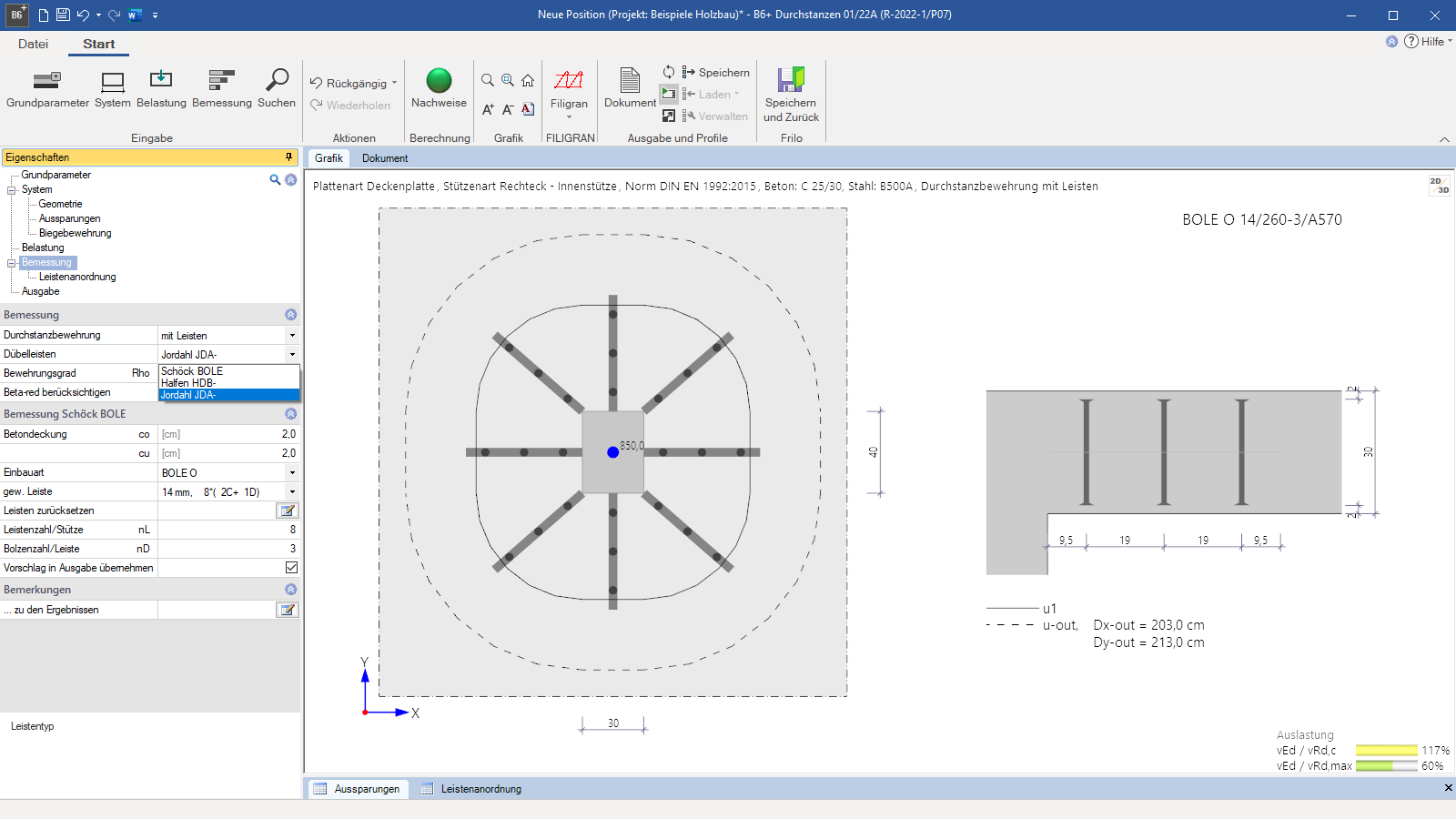
Task: Click the green-arrow document icon beside Laden
Action: (669, 94)
